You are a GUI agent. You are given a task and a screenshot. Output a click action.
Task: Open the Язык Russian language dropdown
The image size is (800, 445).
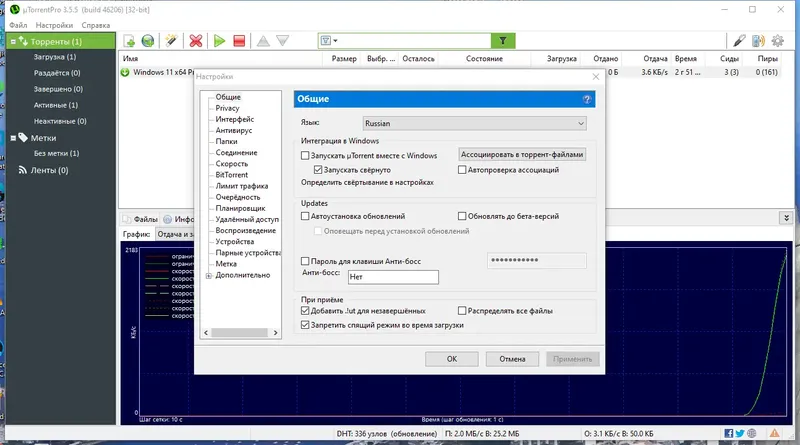click(474, 123)
